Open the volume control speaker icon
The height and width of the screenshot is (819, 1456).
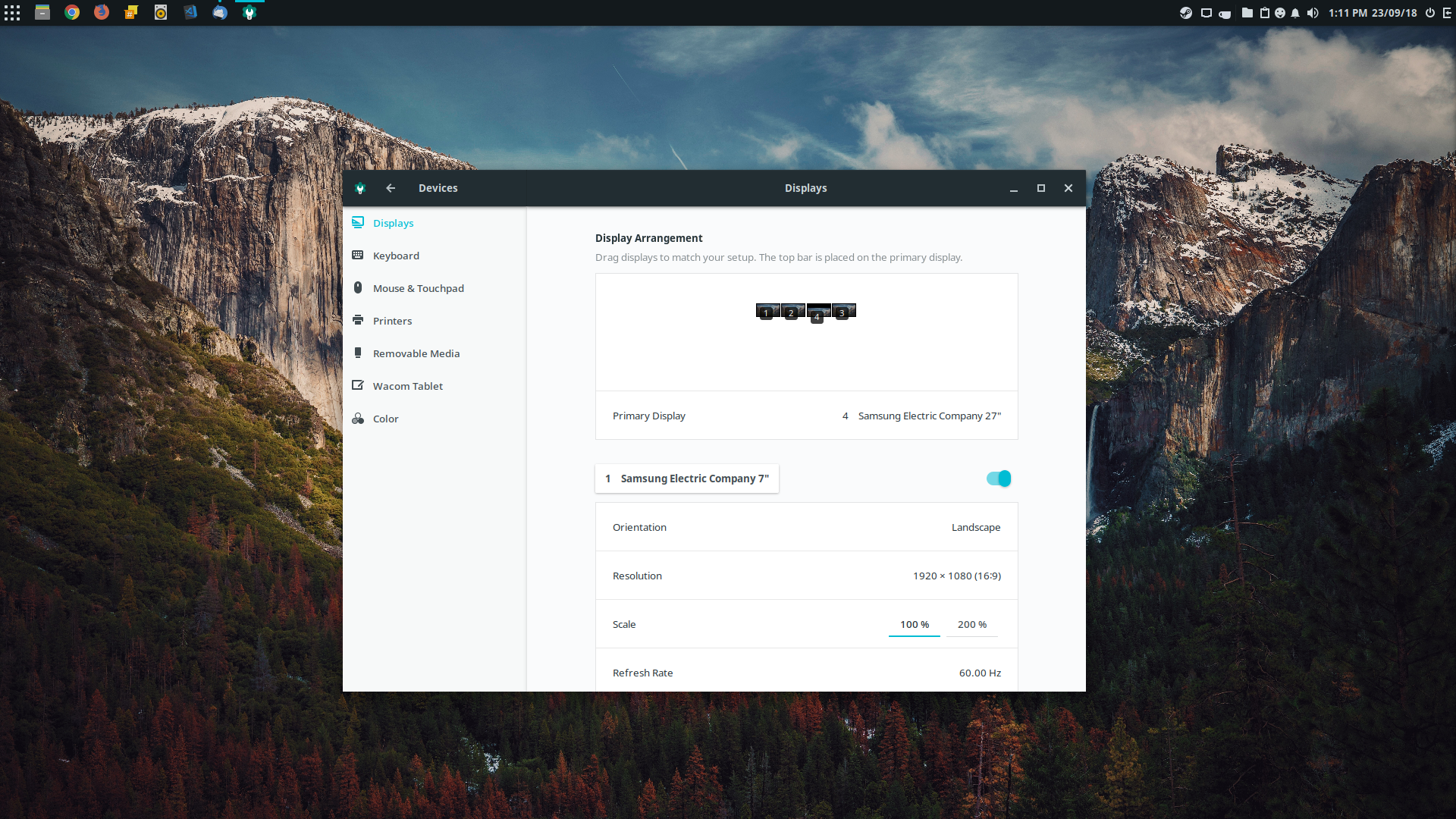(1313, 13)
